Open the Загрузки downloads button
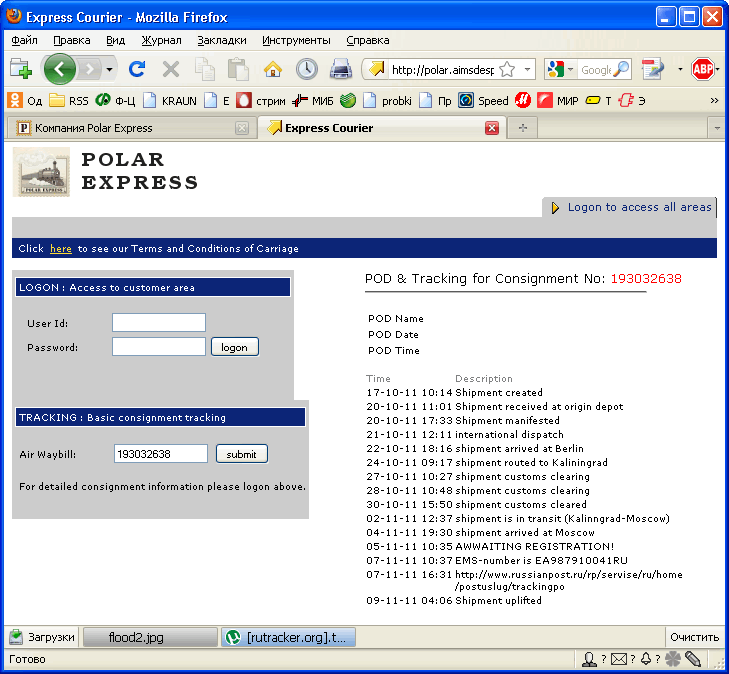The width and height of the screenshot is (729, 674). coord(42,637)
